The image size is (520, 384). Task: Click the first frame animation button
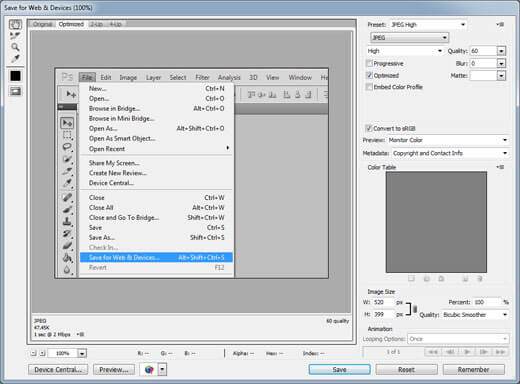coord(433,352)
